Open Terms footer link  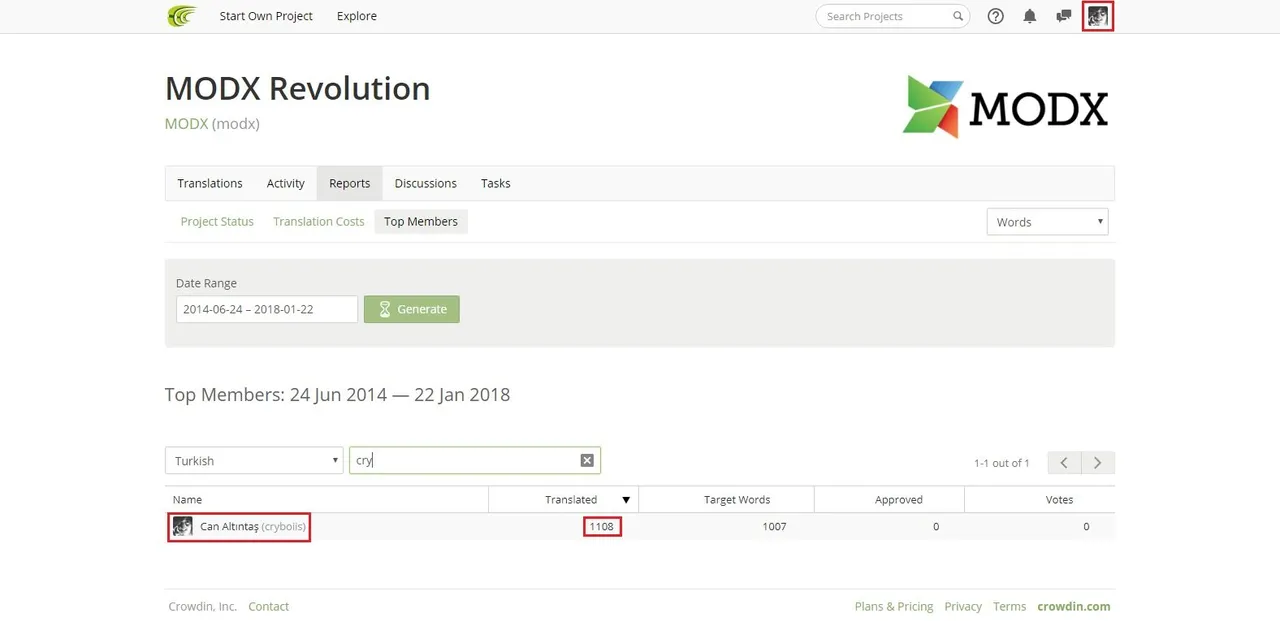(1009, 606)
